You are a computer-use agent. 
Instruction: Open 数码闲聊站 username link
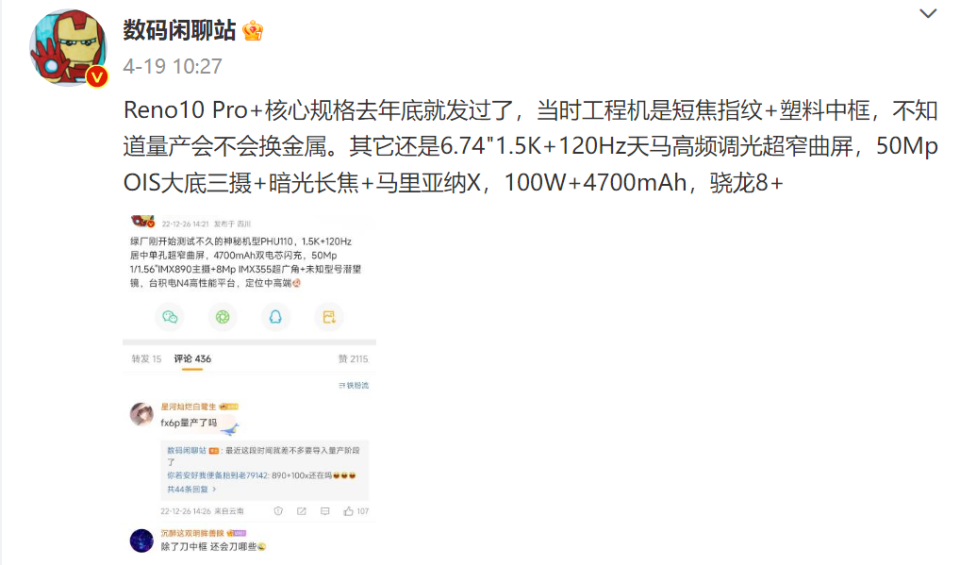tap(179, 30)
